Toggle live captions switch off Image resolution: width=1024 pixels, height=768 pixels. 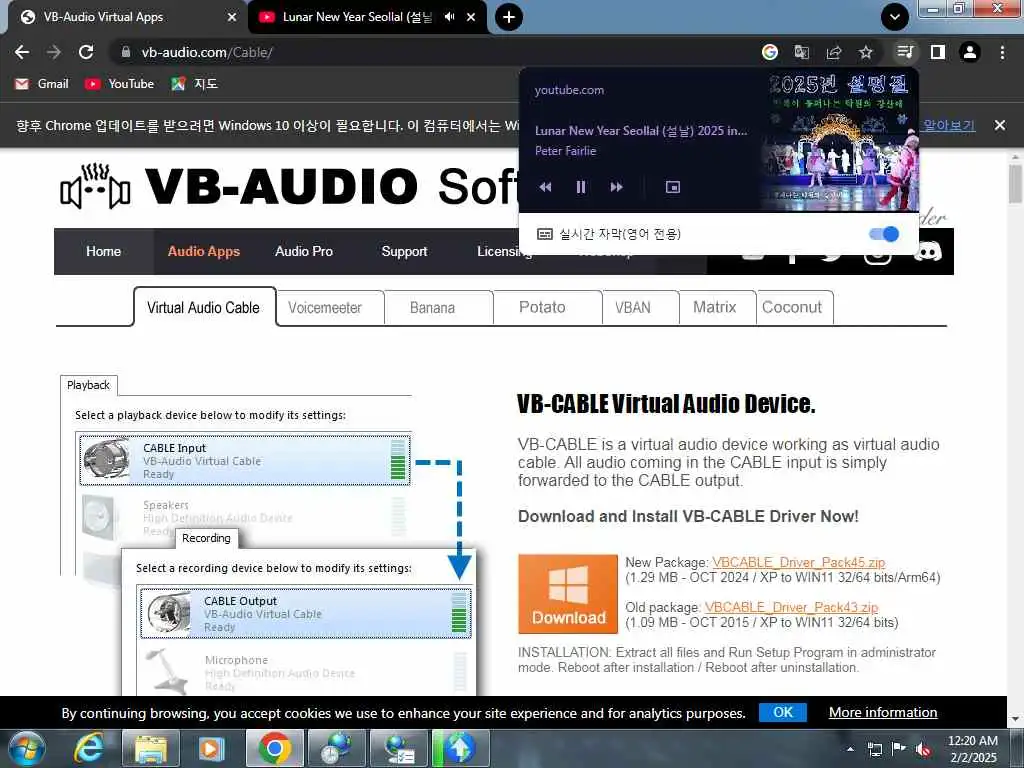884,234
